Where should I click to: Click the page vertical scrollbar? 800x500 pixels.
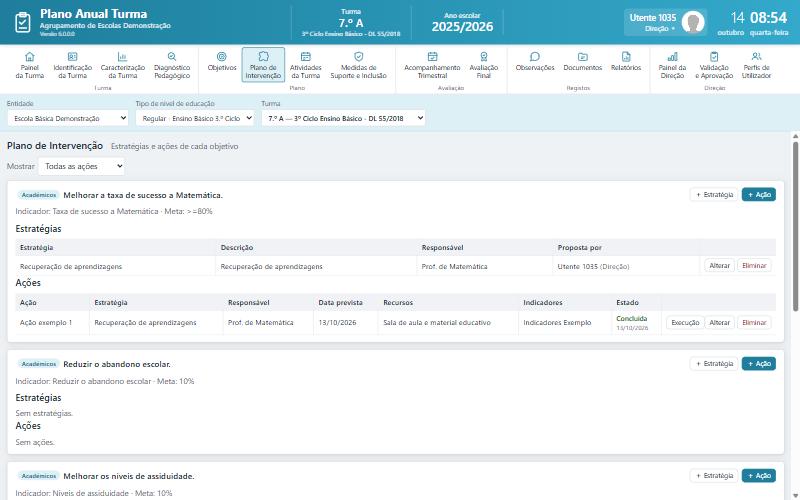pos(795,227)
